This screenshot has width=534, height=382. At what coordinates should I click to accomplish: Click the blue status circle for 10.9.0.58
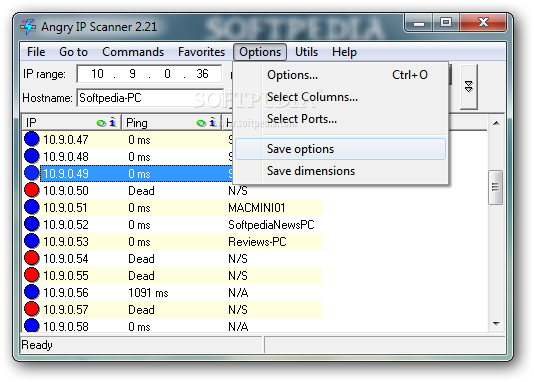[32, 325]
